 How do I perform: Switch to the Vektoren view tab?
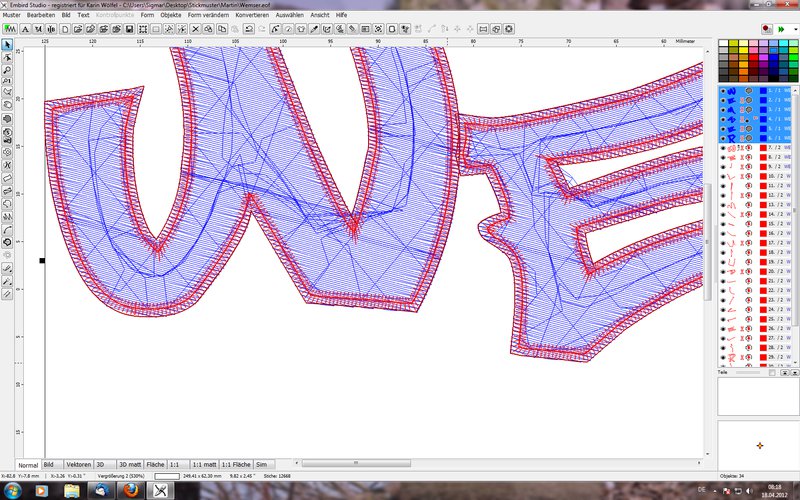coord(79,464)
